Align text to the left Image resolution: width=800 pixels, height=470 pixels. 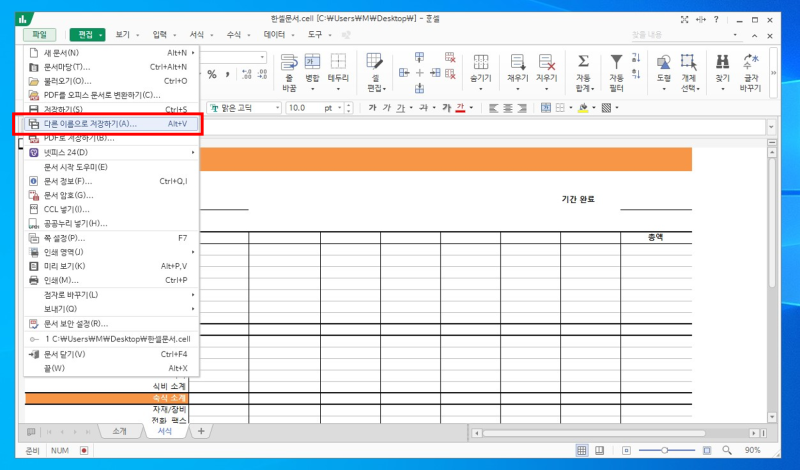pyautogui.click(x=493, y=108)
